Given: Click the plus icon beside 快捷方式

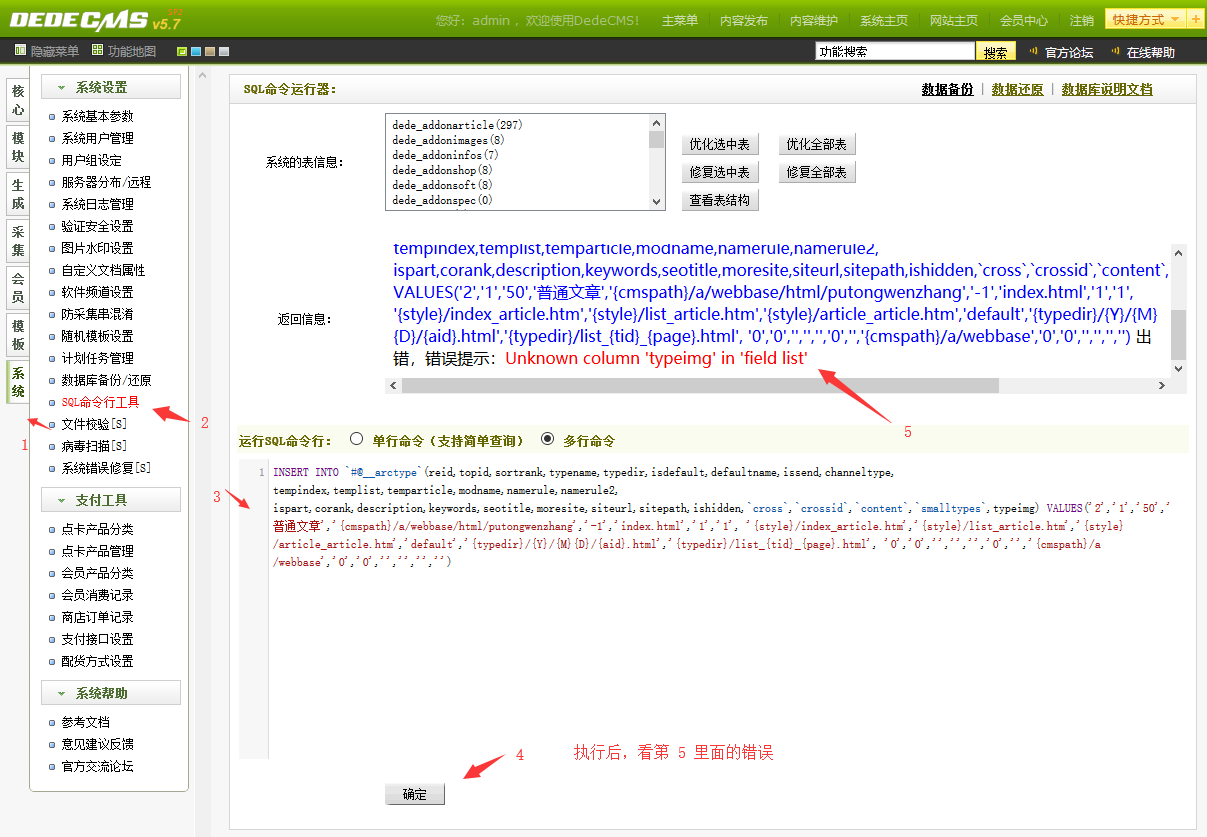Looking at the screenshot, I should 1194,18.
